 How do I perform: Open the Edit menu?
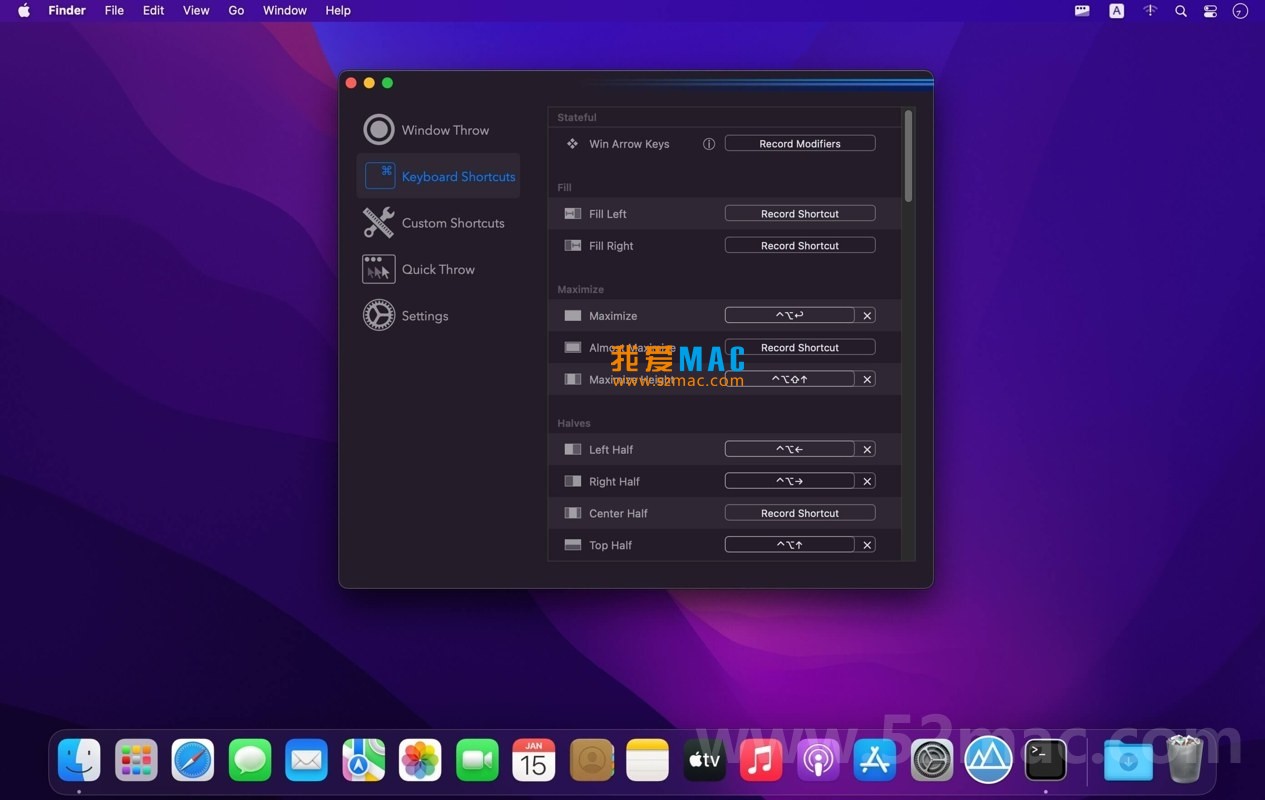point(153,10)
